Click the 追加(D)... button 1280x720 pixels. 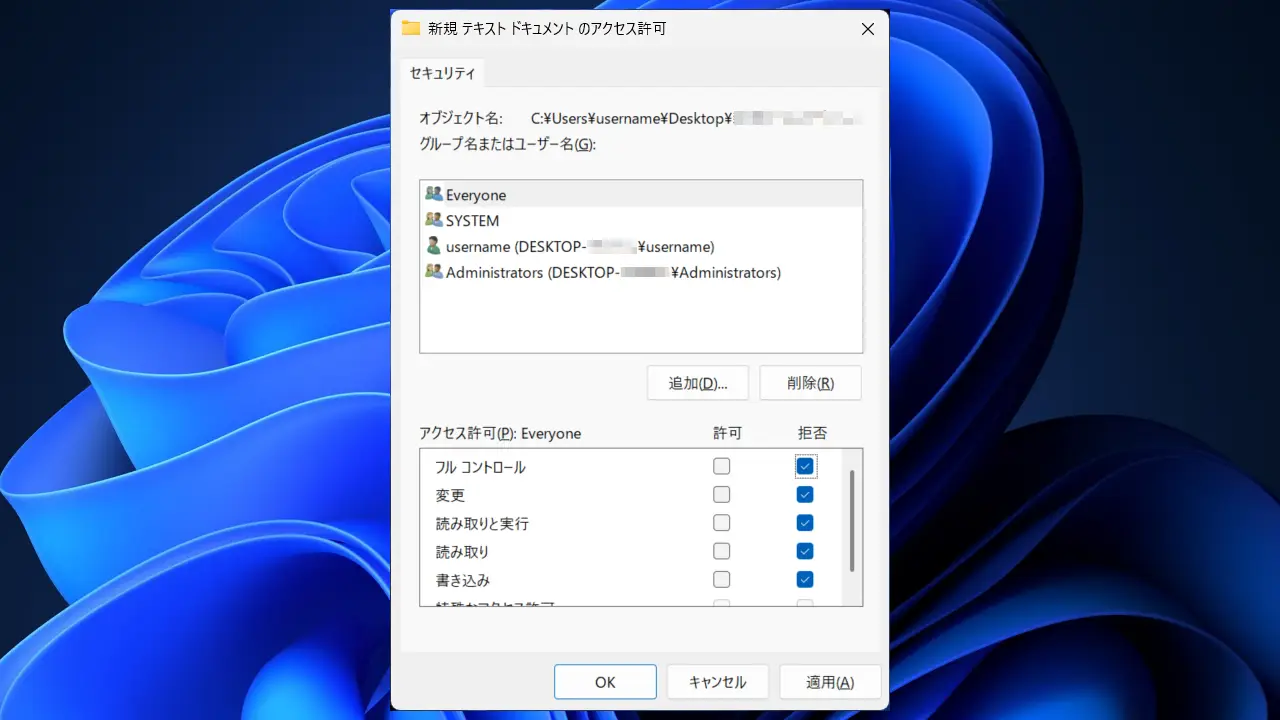[x=697, y=383]
